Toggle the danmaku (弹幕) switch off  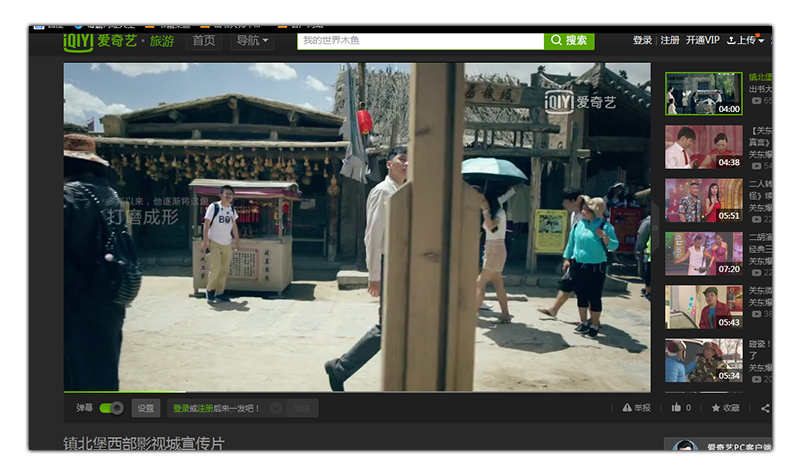pyautogui.click(x=111, y=408)
